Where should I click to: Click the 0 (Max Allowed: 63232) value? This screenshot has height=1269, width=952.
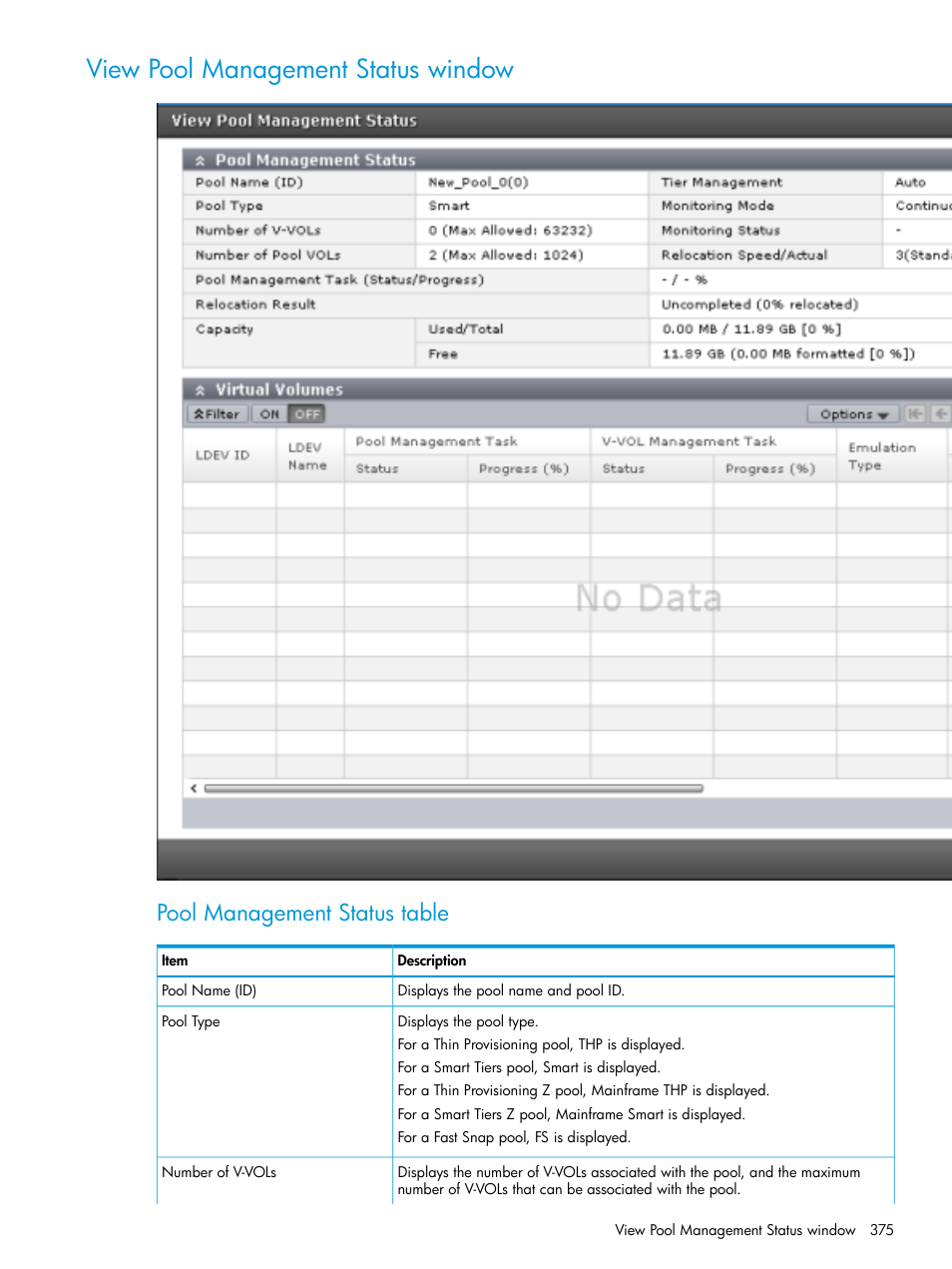click(510, 231)
